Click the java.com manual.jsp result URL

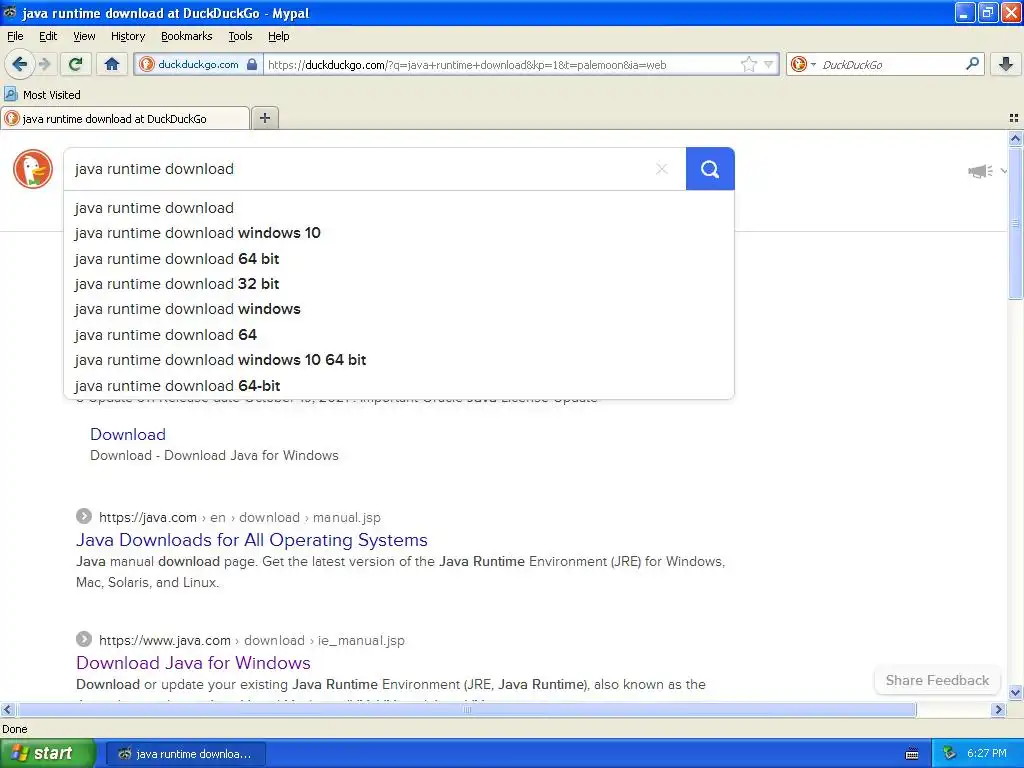point(240,517)
